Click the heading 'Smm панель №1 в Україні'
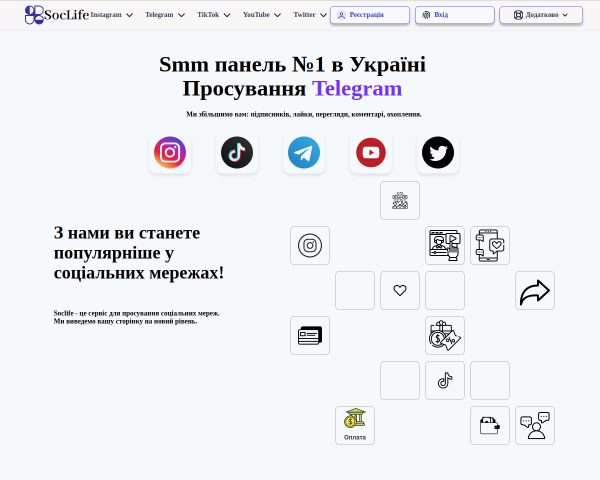The image size is (600, 480). 292,64
